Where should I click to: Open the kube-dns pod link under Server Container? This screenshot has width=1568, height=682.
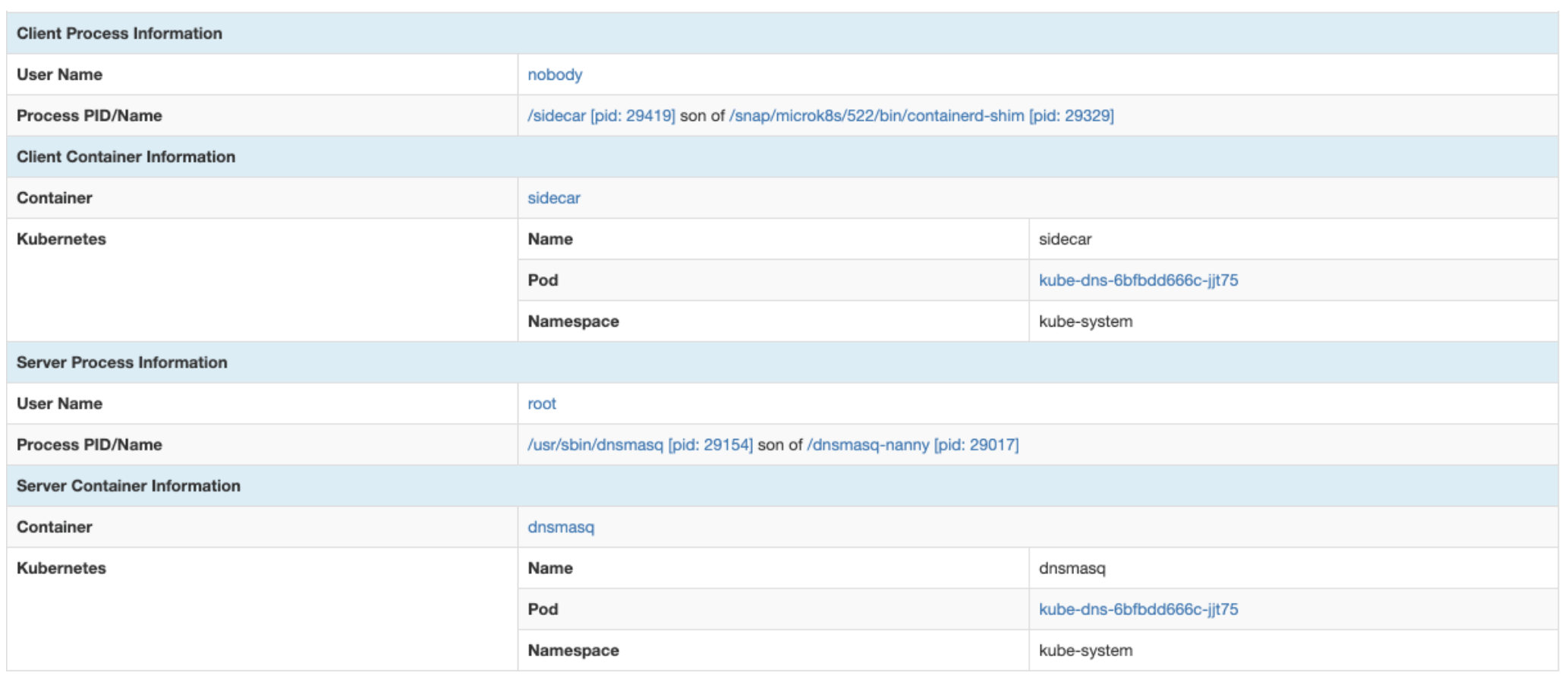pyautogui.click(x=1138, y=609)
